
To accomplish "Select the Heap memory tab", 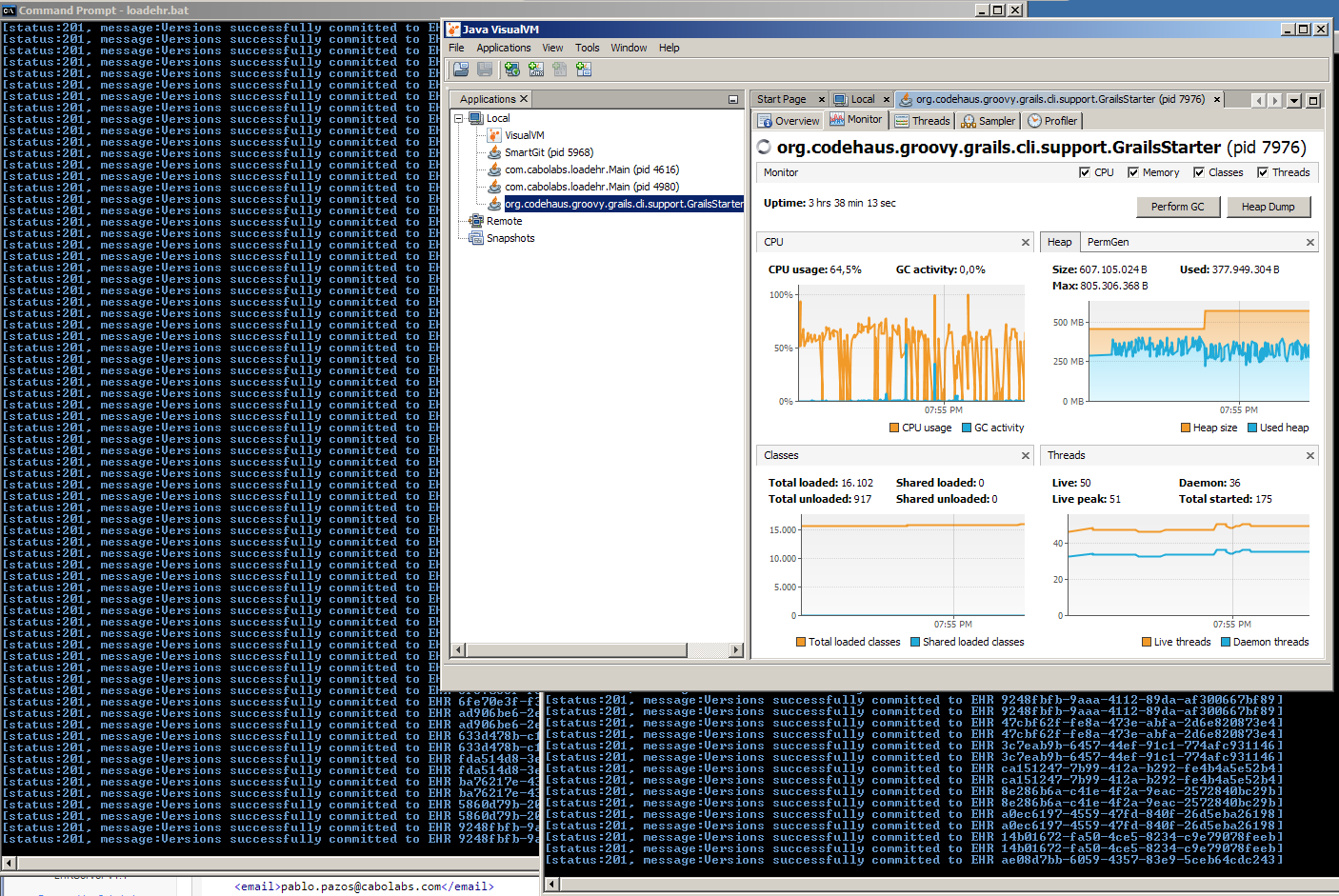I will (1060, 242).
